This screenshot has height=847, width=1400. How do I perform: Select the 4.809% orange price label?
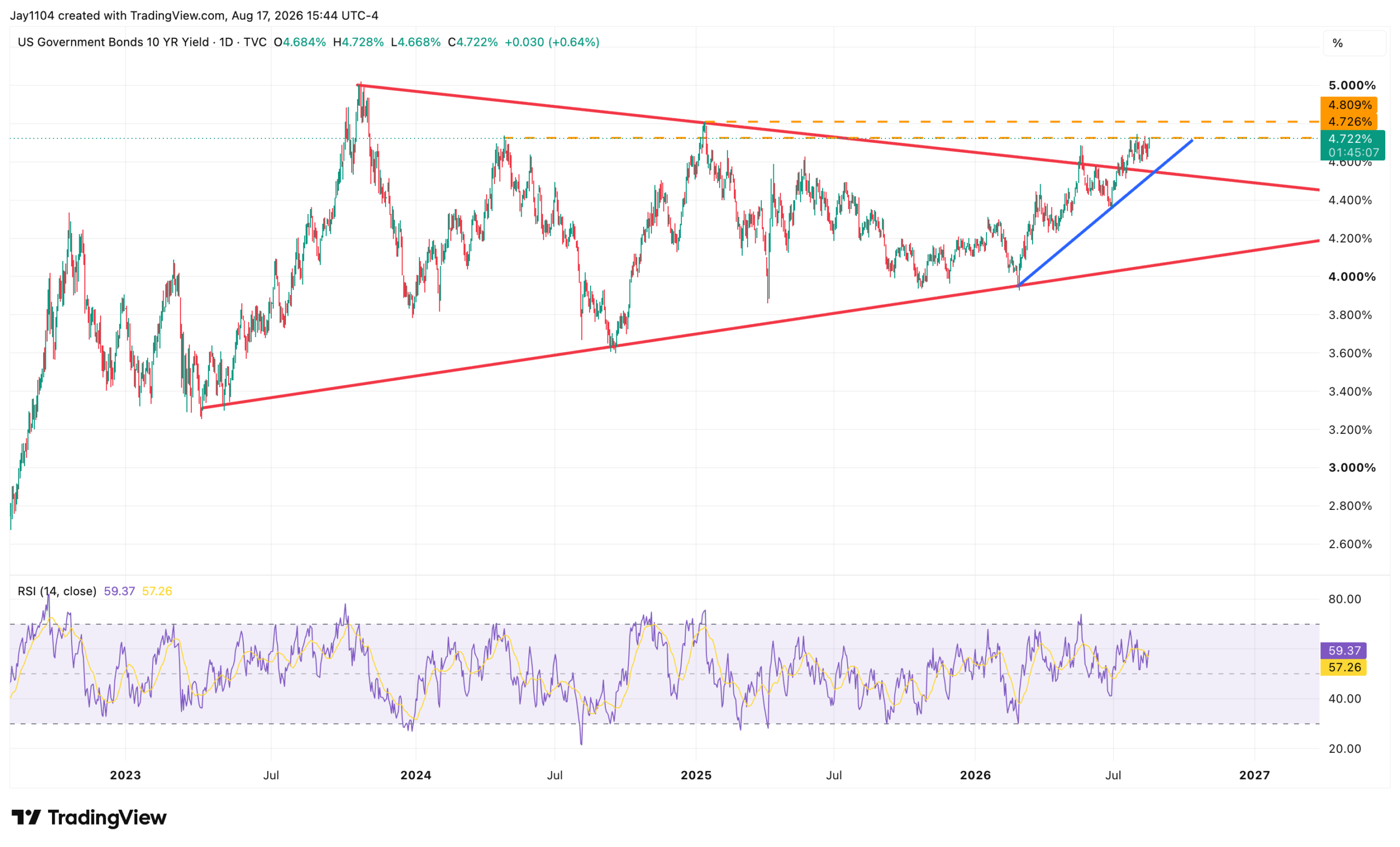pos(1348,105)
